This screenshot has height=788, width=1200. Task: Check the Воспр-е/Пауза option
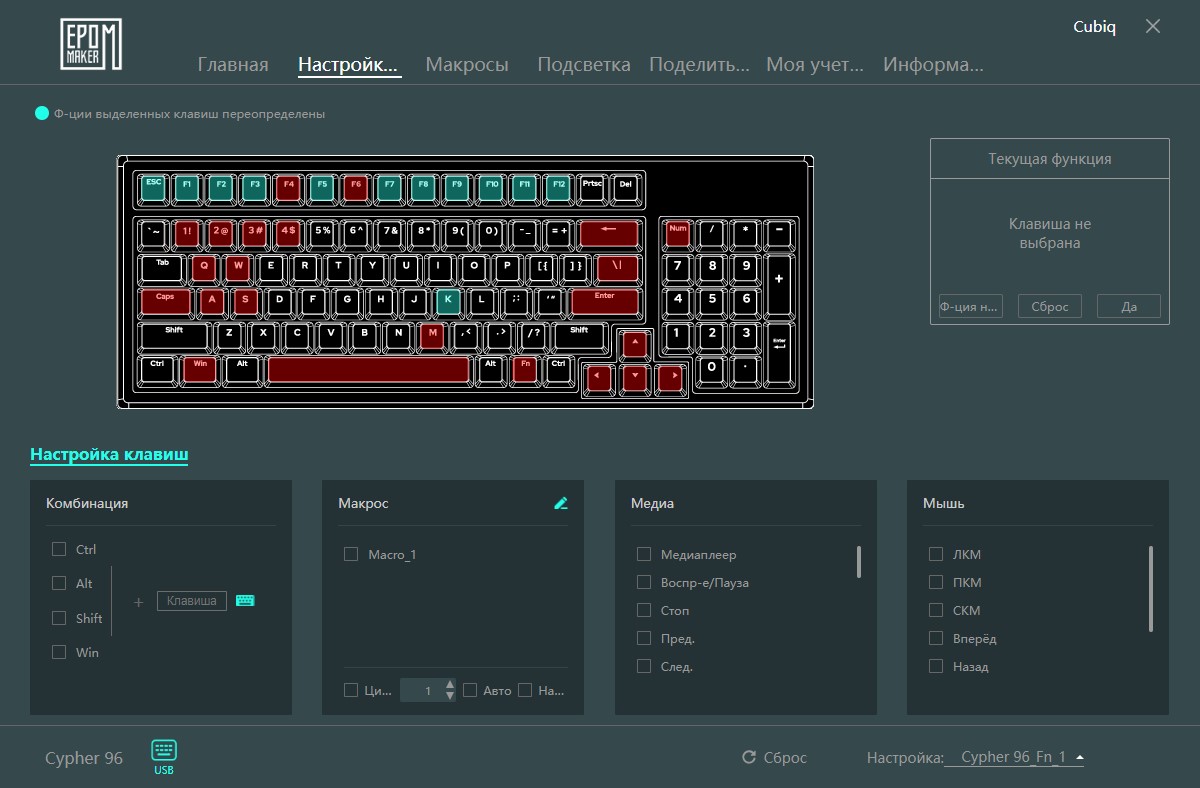coord(644,582)
